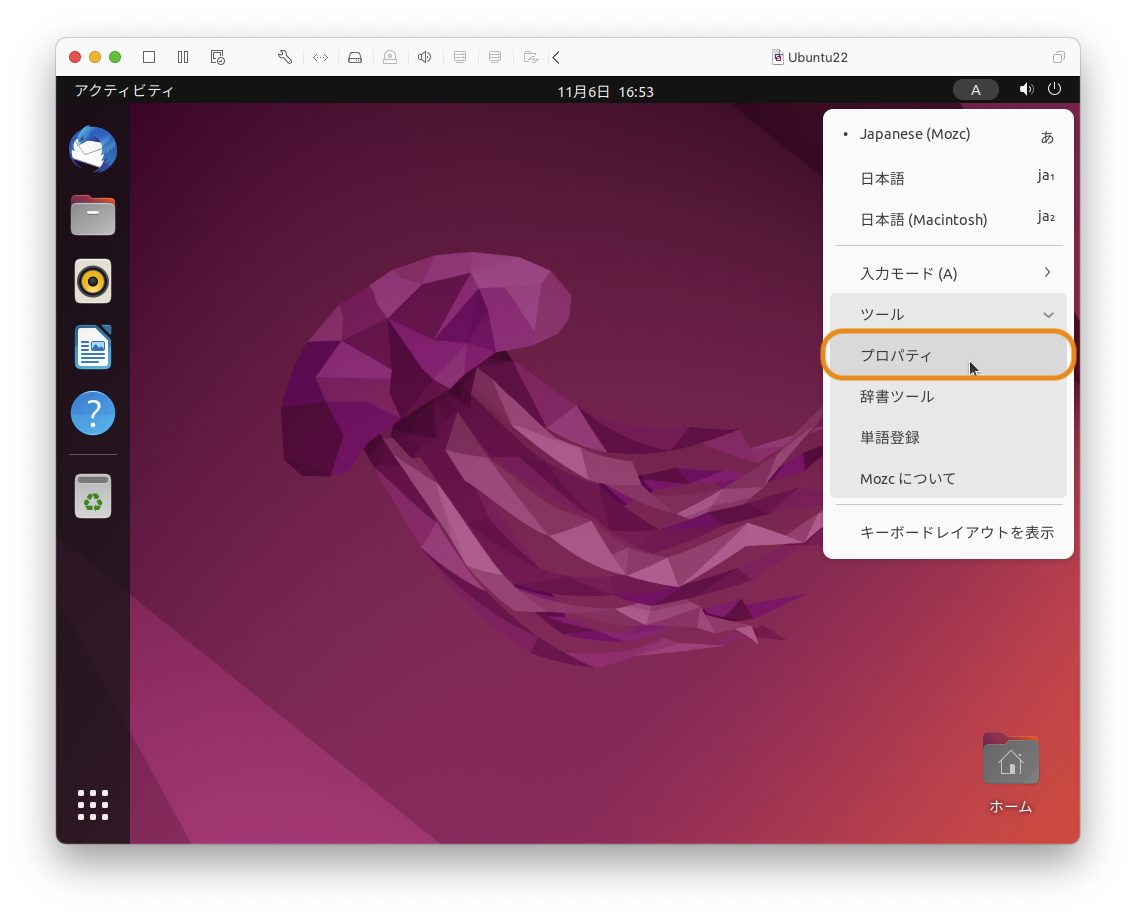Click the VM audio speaker toolbar icon

(424, 57)
